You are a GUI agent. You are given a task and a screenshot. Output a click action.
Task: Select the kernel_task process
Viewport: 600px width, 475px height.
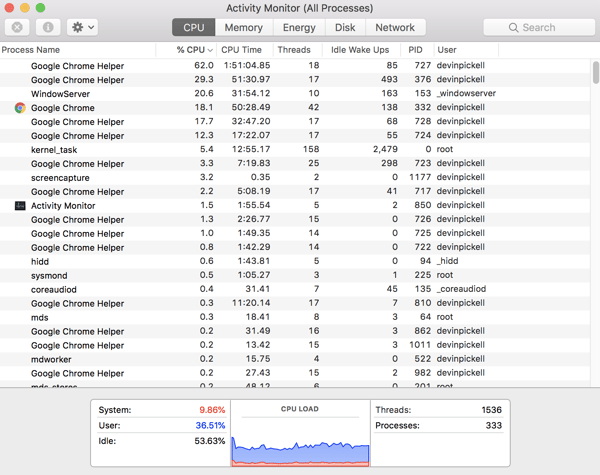click(295, 150)
